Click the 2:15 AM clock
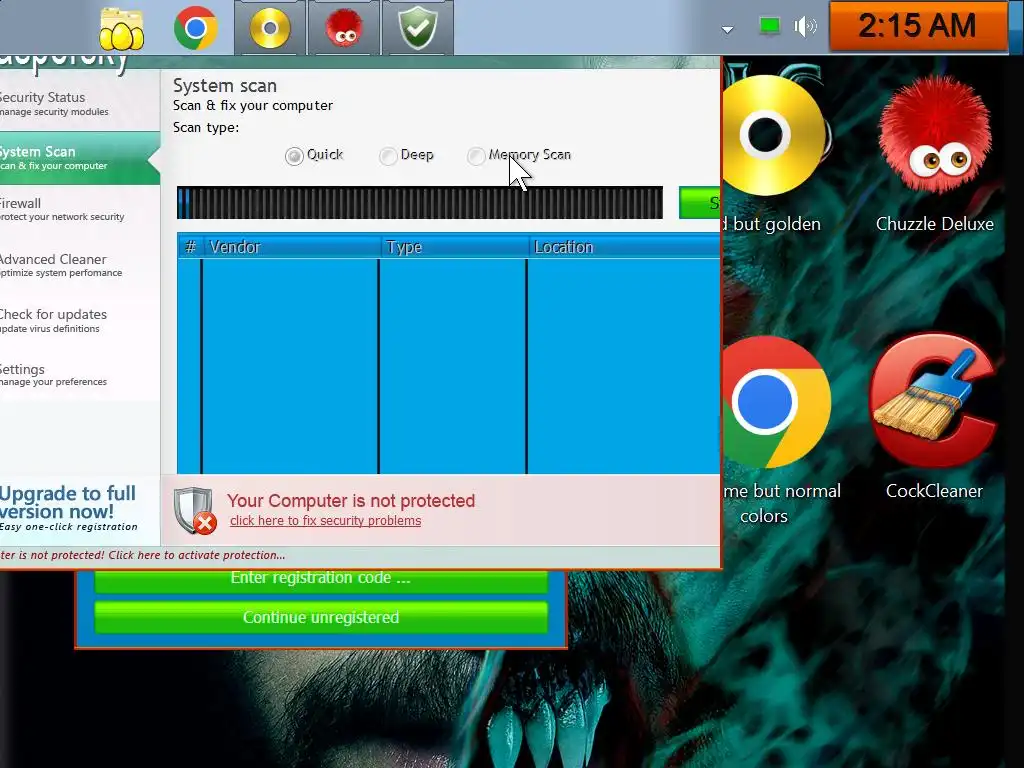1024x768 pixels. click(x=918, y=26)
